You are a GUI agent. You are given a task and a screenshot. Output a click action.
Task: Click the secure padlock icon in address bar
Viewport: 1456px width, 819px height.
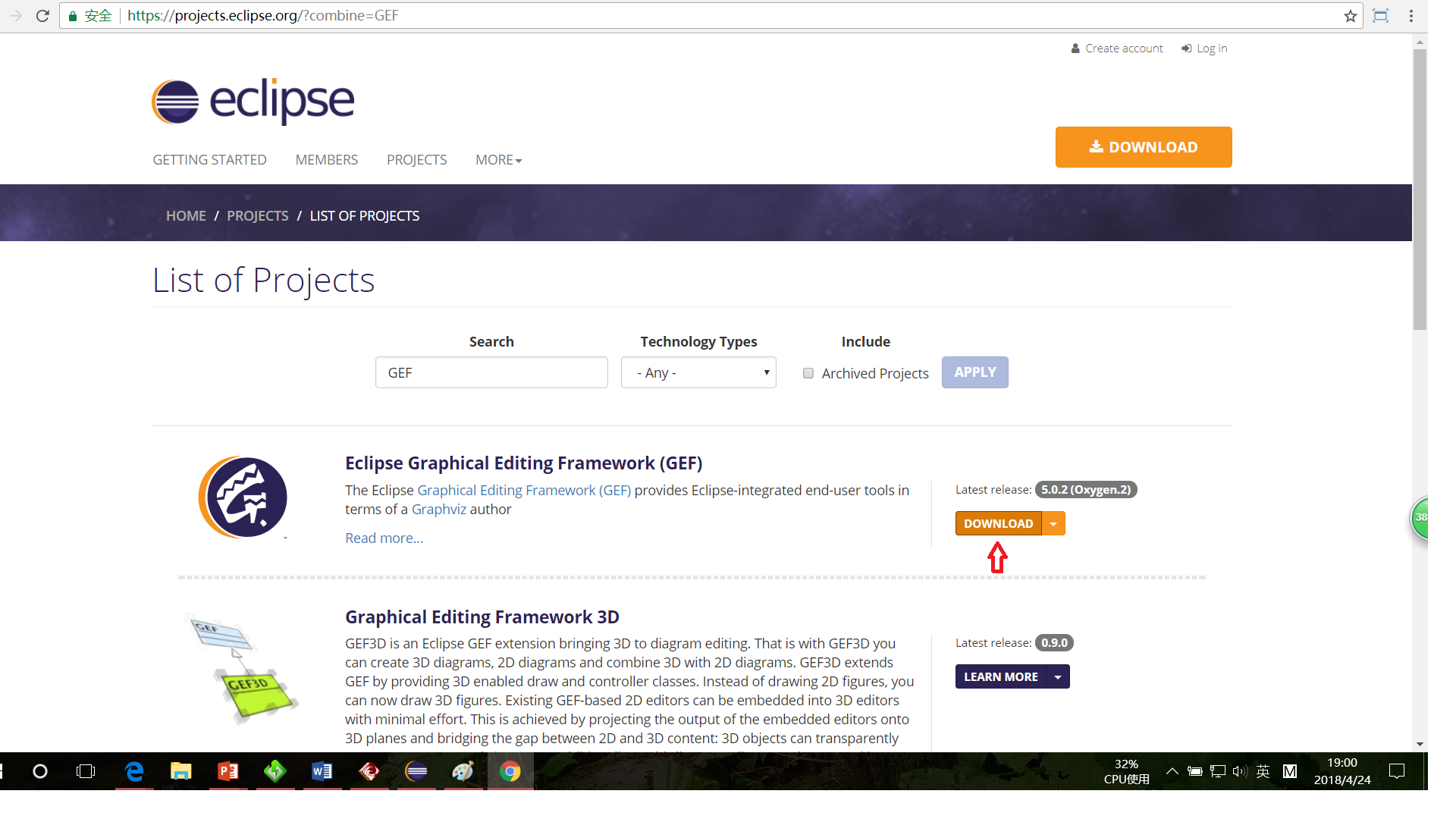pyautogui.click(x=73, y=16)
